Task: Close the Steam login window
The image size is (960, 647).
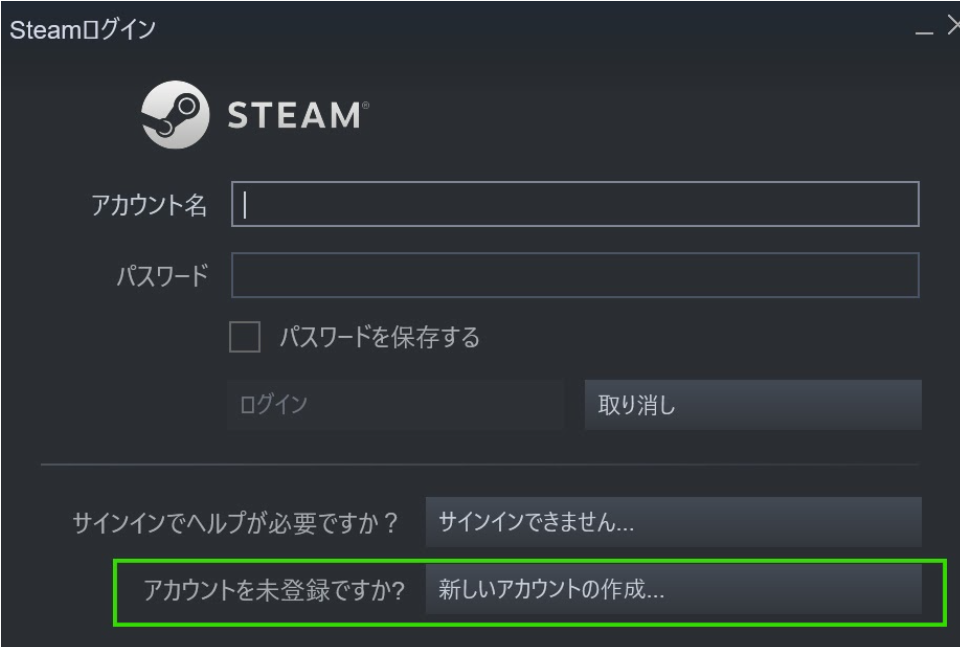Action: (x=953, y=26)
